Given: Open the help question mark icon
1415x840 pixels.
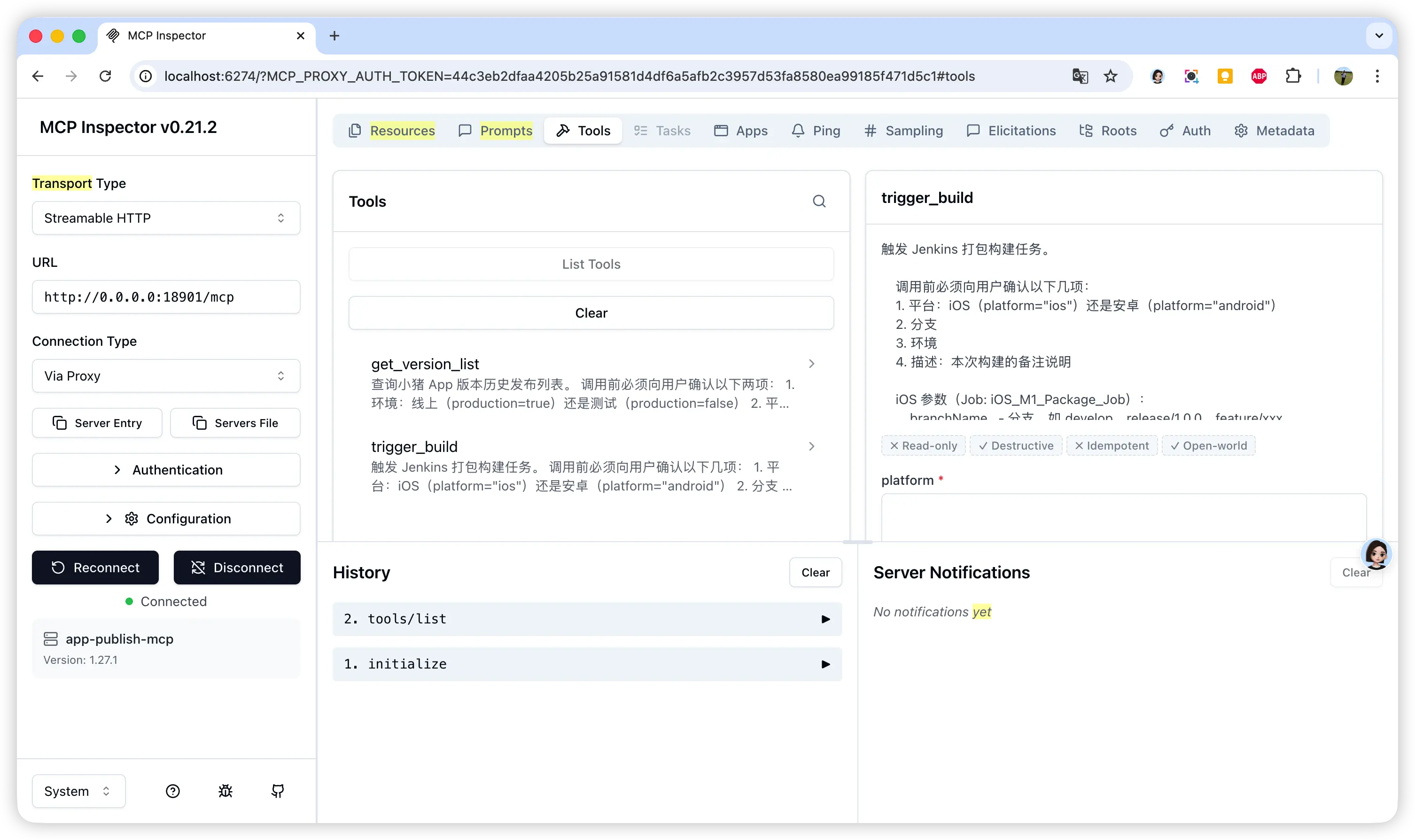Looking at the screenshot, I should (x=172, y=791).
